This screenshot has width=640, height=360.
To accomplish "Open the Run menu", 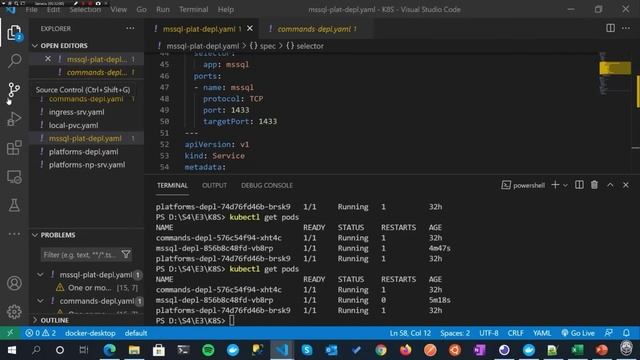I will pos(162,9).
